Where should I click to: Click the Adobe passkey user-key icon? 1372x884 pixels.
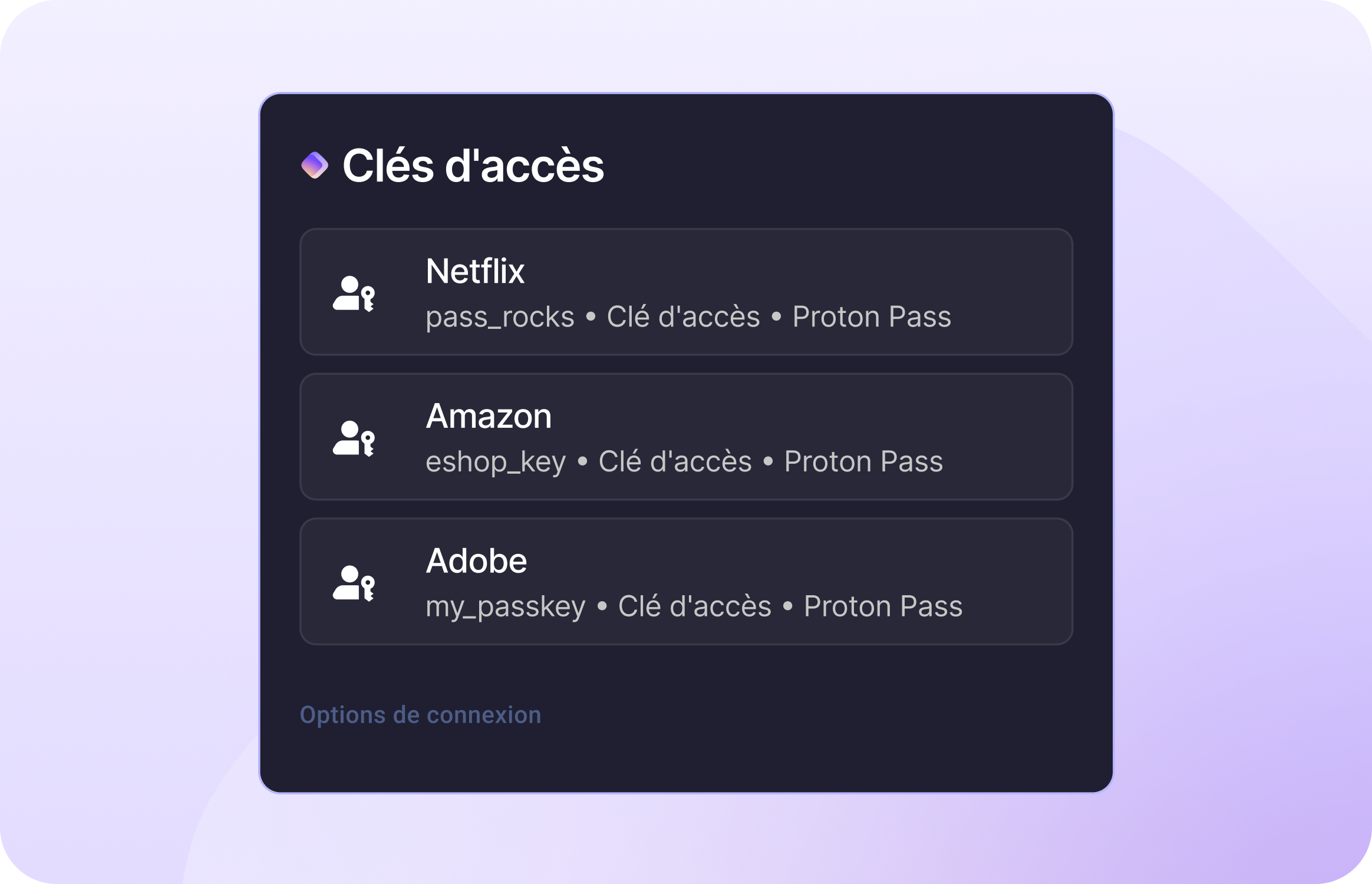[354, 583]
